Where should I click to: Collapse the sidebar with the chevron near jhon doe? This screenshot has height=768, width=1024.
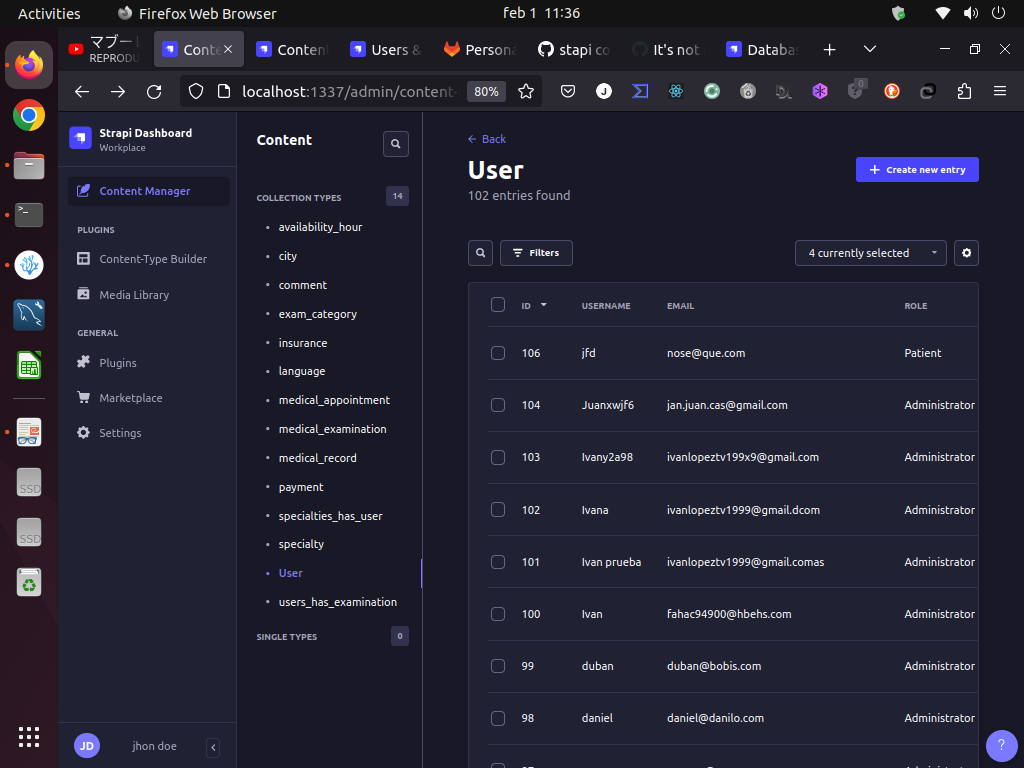click(212, 746)
